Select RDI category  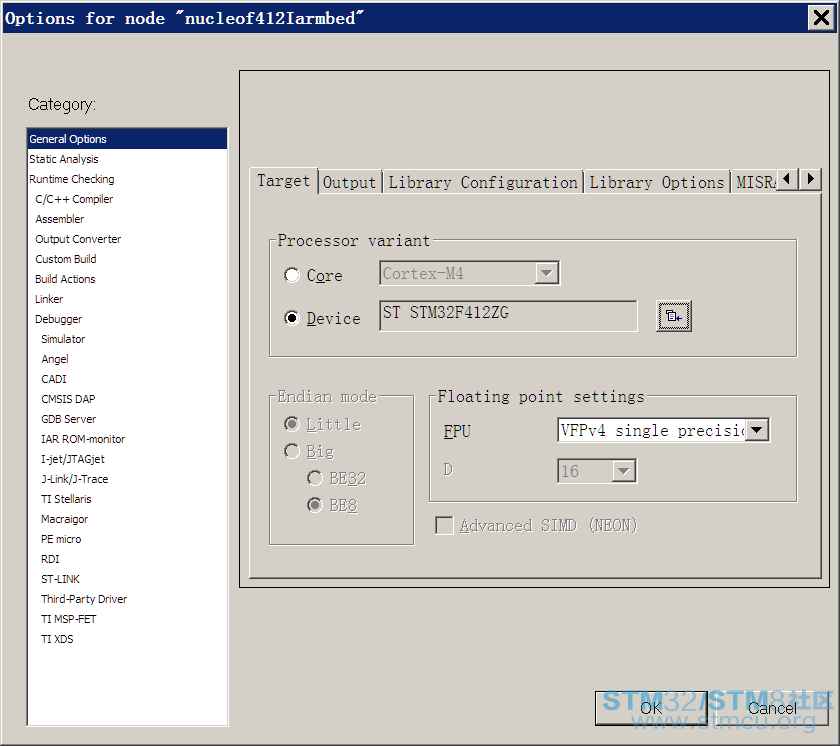[128, 559]
